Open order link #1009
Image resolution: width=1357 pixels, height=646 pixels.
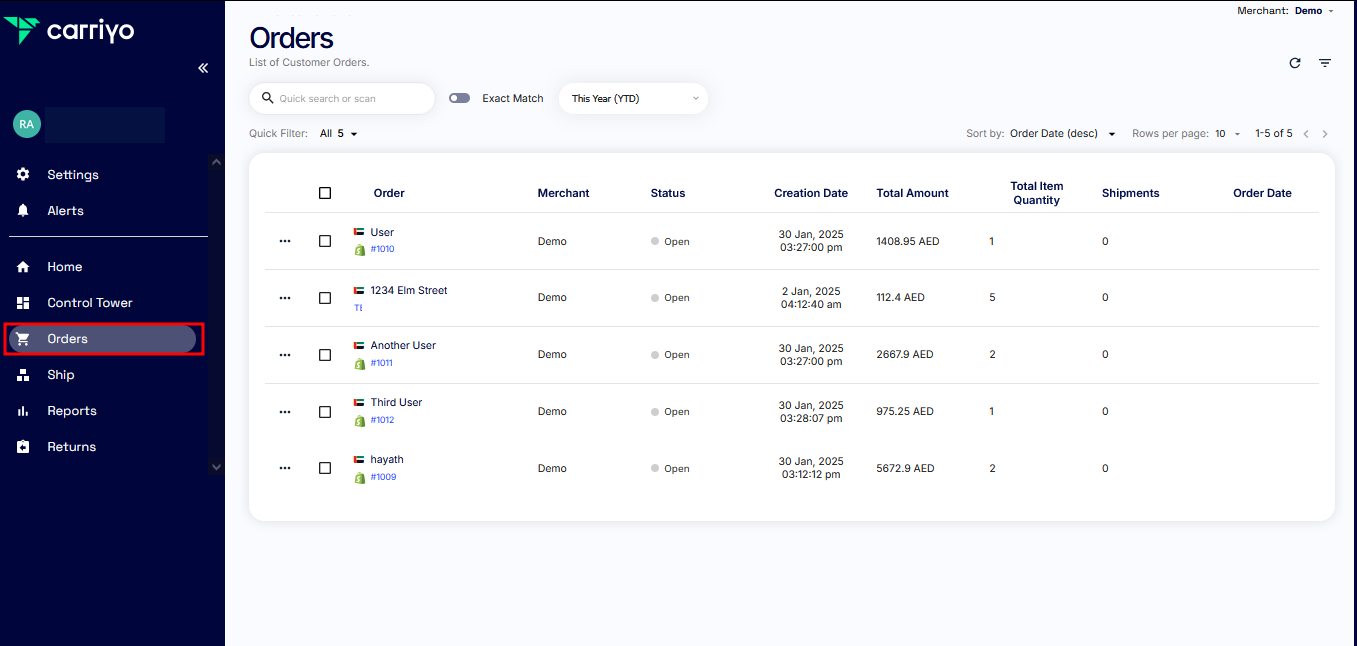[383, 477]
